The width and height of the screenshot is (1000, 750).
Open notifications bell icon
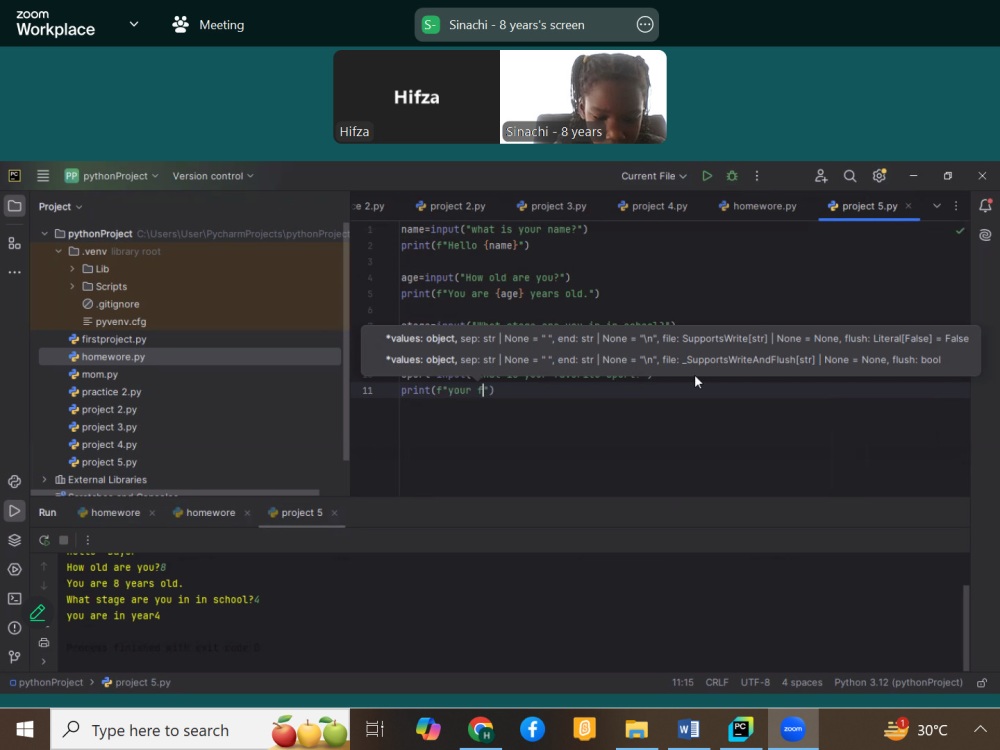pyautogui.click(x=985, y=205)
